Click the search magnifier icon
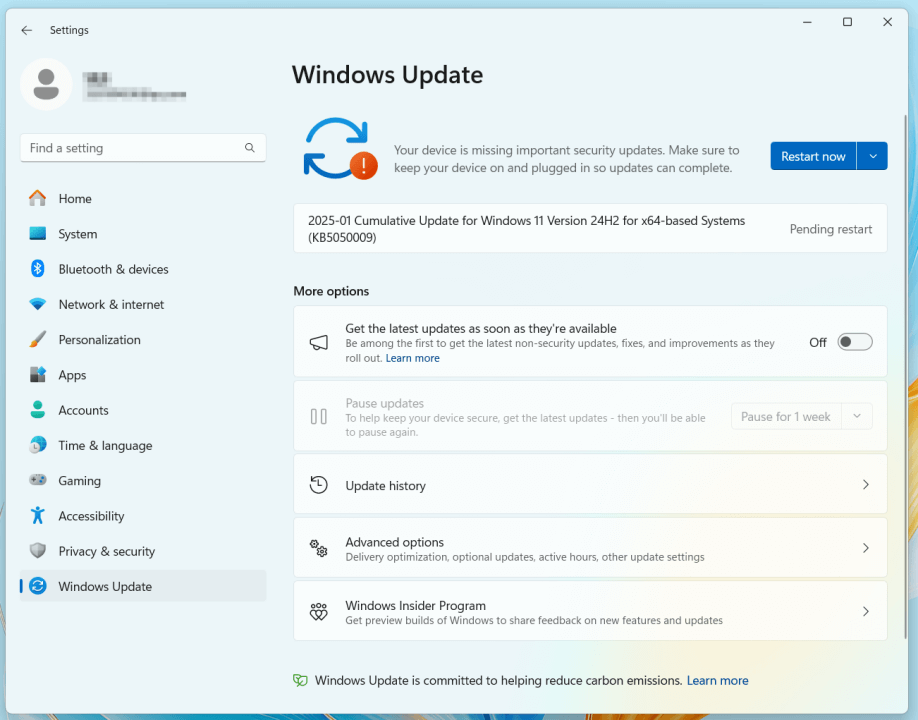Image resolution: width=918 pixels, height=720 pixels. point(250,148)
